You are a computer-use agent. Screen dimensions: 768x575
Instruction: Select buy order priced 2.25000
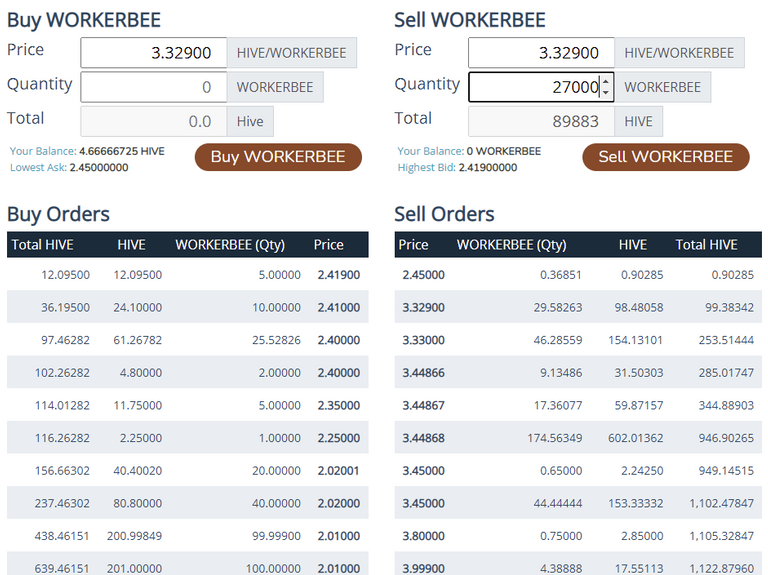(188, 438)
